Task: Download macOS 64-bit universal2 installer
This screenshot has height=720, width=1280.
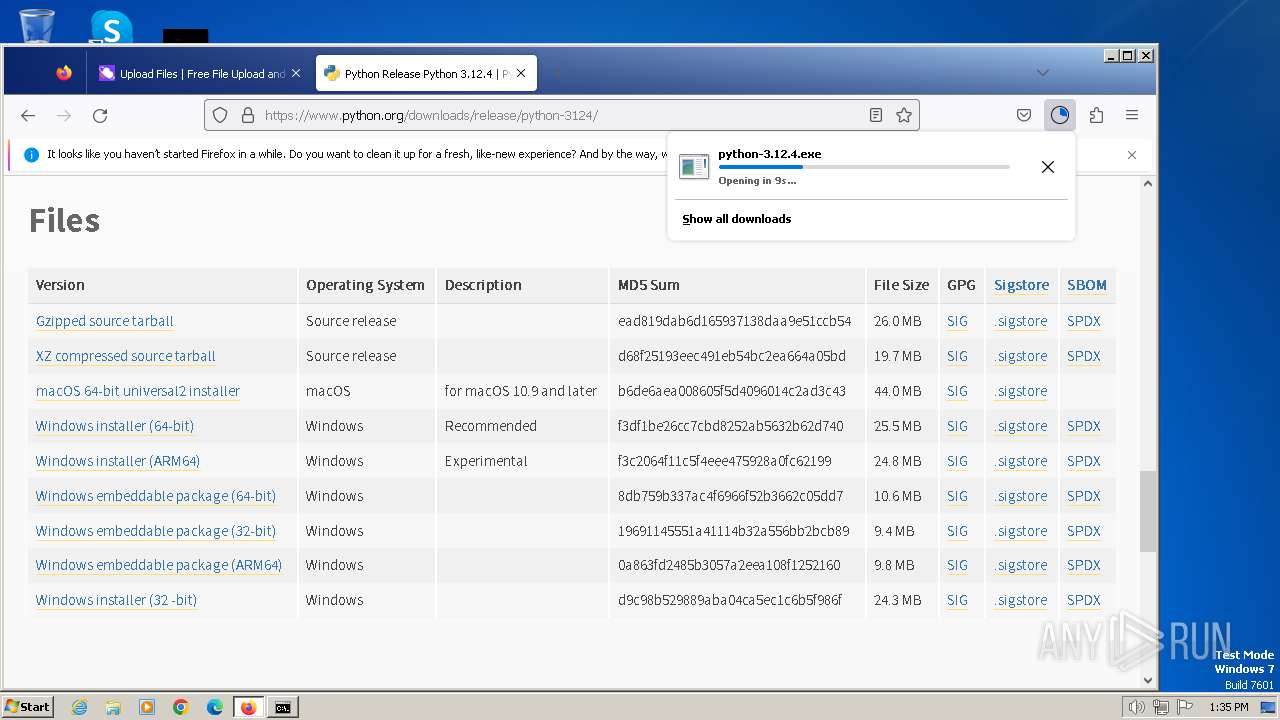Action: [138, 391]
